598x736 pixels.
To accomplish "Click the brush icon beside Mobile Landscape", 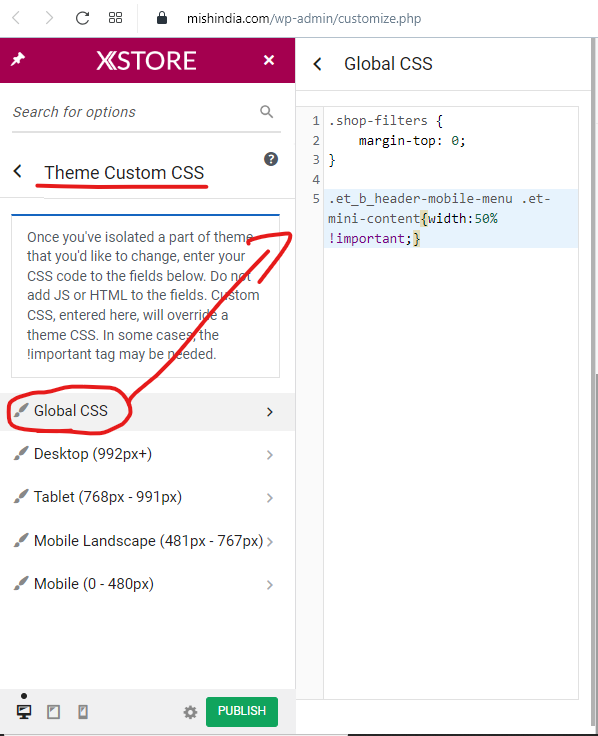I will coord(21,540).
